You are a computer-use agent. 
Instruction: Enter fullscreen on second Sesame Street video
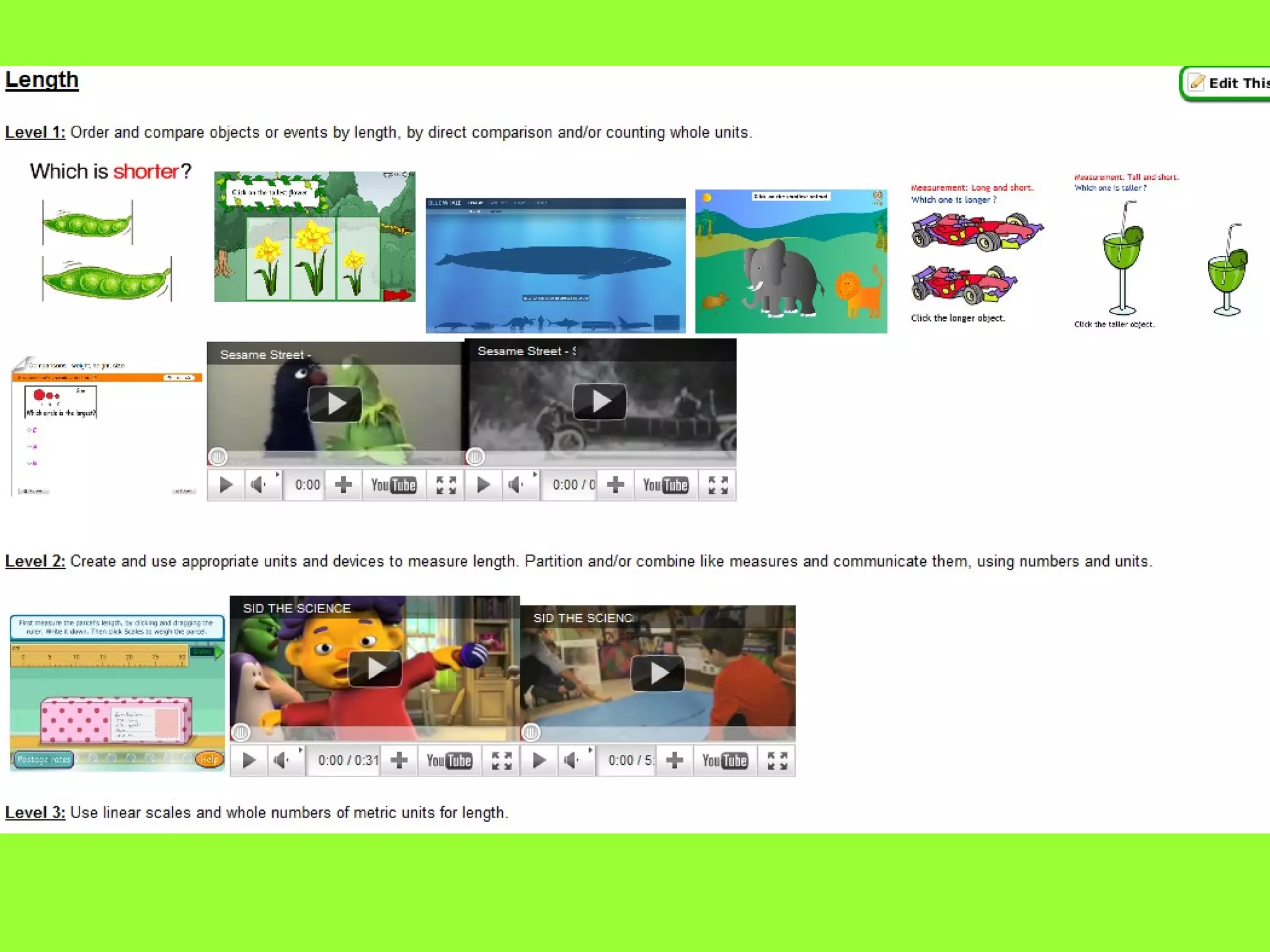[717, 485]
